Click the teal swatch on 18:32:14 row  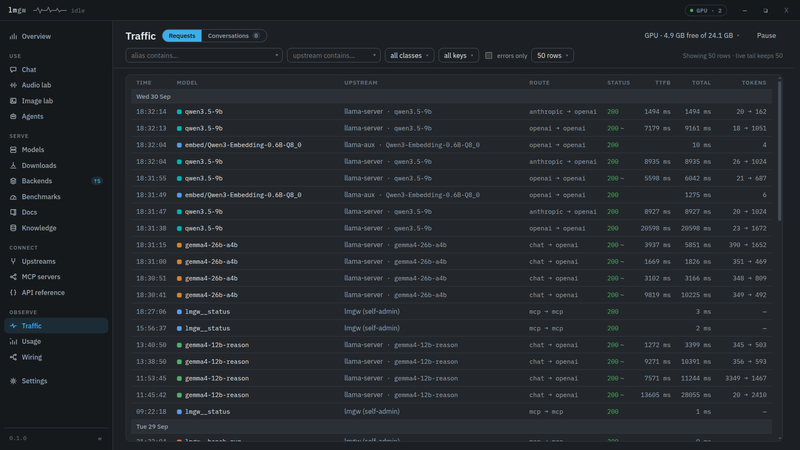pos(179,112)
